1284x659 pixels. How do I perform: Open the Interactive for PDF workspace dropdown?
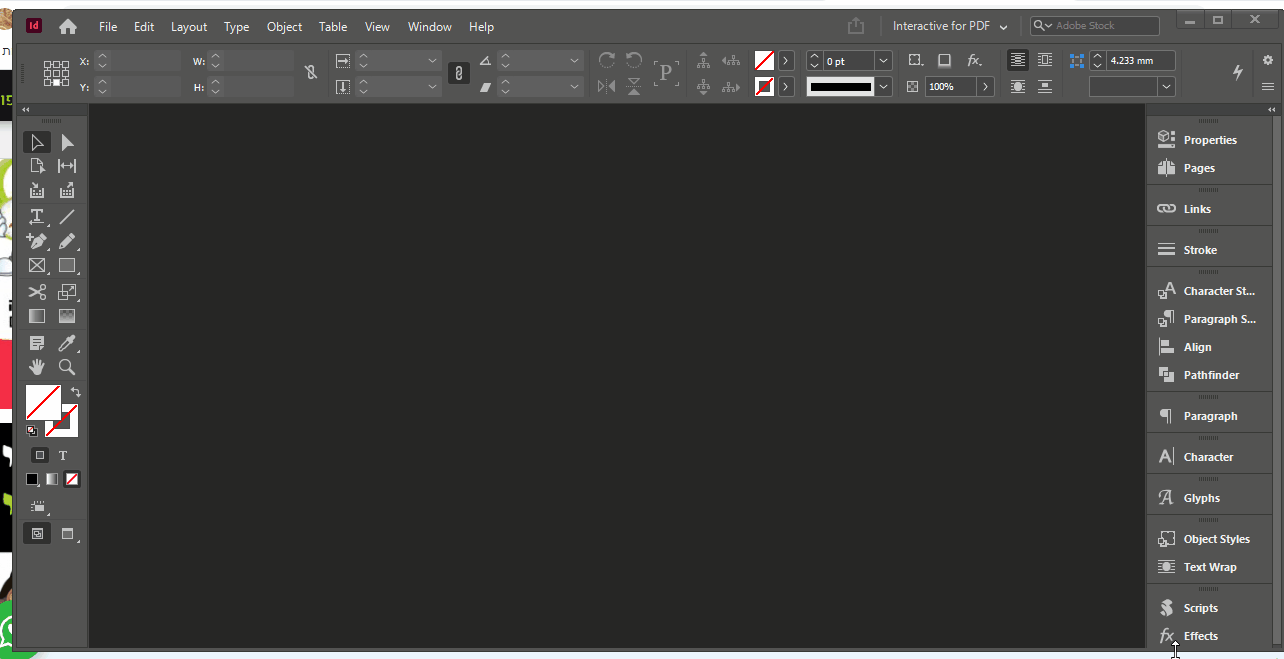[x=950, y=27]
